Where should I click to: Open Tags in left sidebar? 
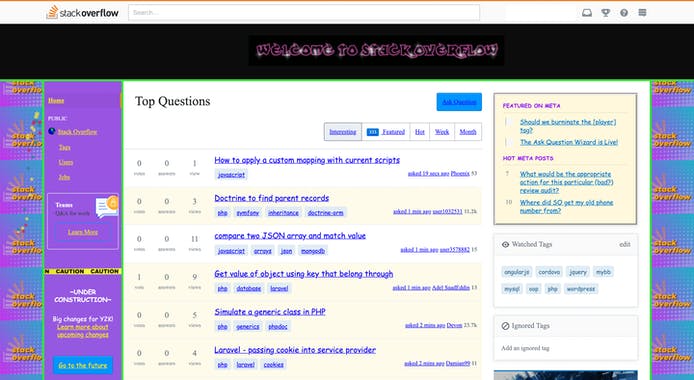click(x=65, y=147)
